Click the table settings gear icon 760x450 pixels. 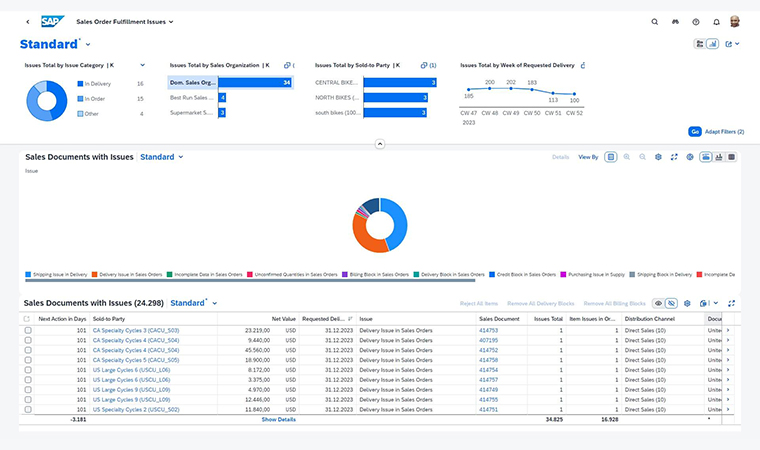[x=689, y=303]
